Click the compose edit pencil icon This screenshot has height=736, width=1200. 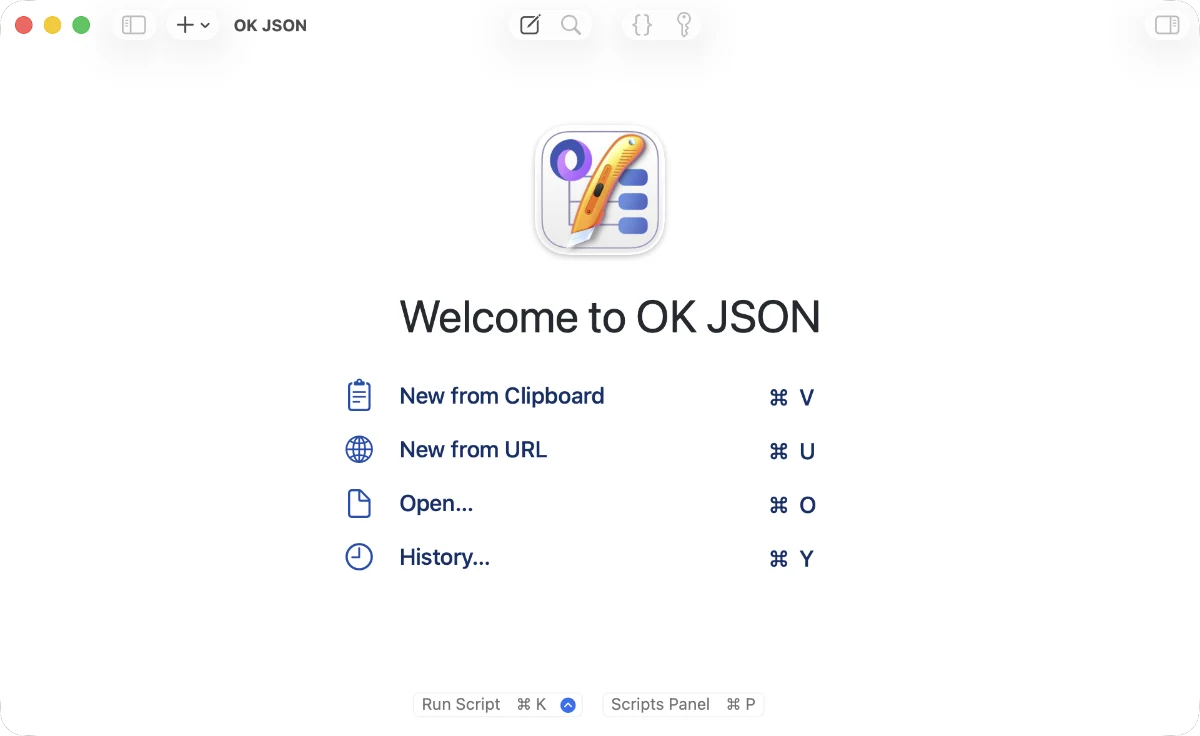click(x=530, y=25)
